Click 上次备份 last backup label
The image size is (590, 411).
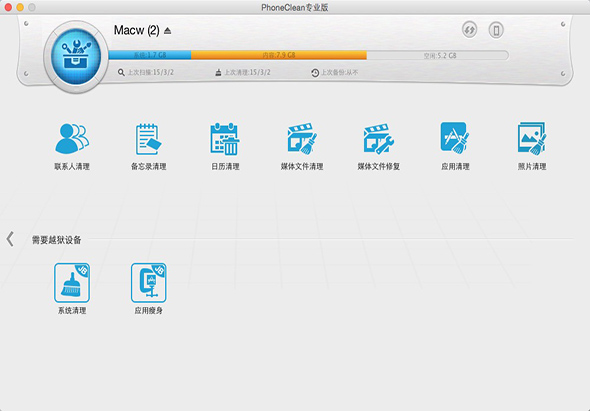pyautogui.click(x=335, y=73)
